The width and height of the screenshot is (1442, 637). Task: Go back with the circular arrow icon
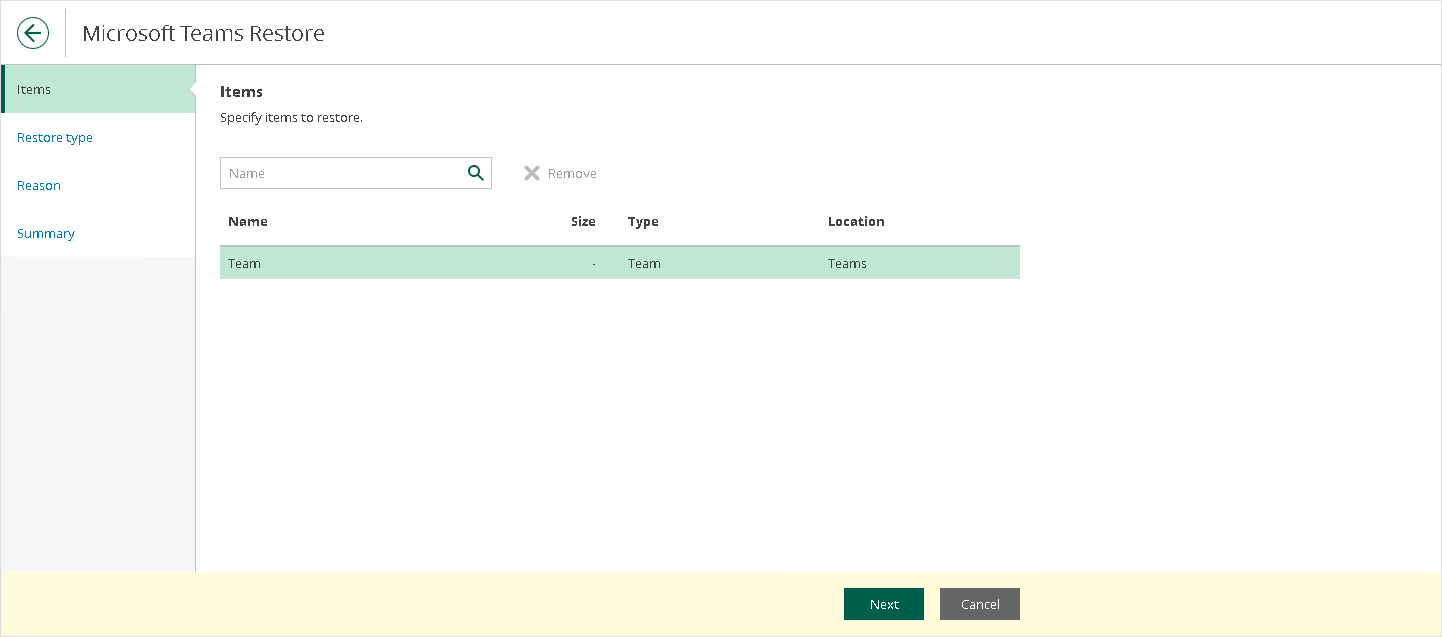click(33, 33)
